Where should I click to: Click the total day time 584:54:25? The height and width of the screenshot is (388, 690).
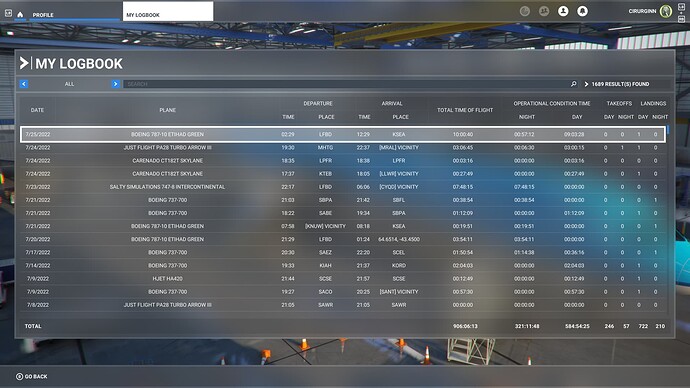coord(577,326)
